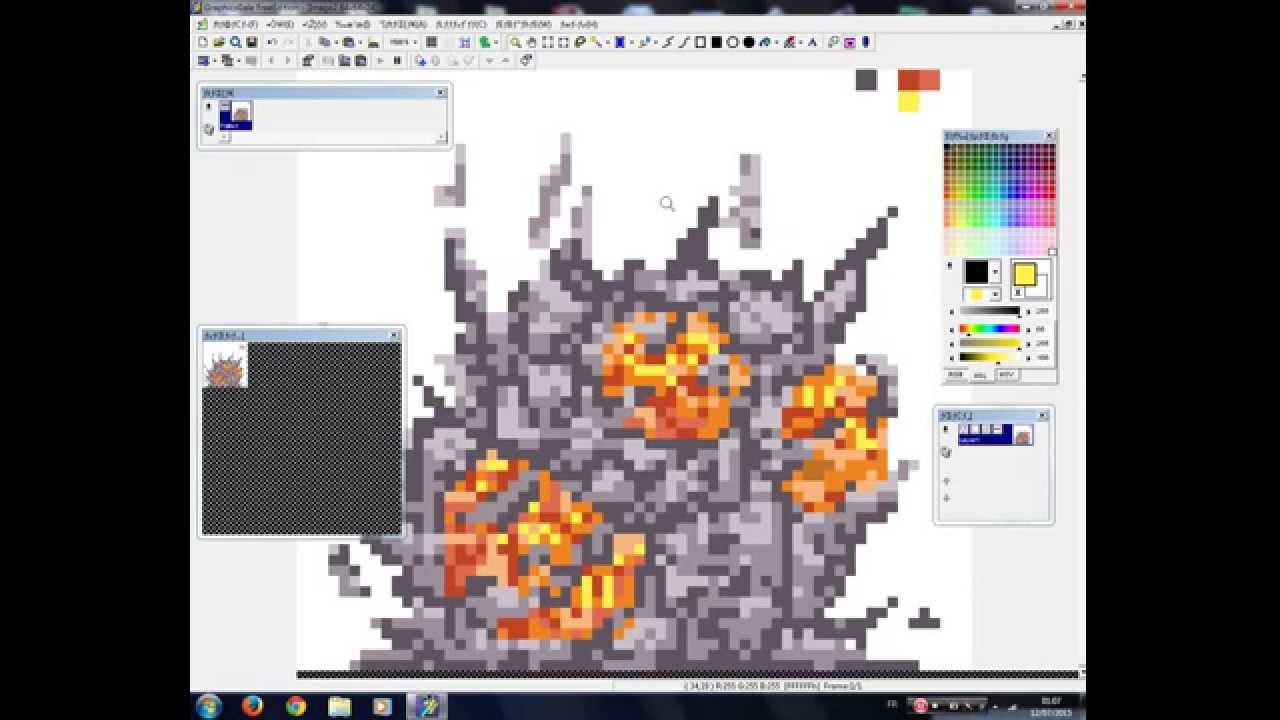Expand the flood fill tool dropdown arrow
This screenshot has height=720, width=1280.
pyautogui.click(x=777, y=42)
